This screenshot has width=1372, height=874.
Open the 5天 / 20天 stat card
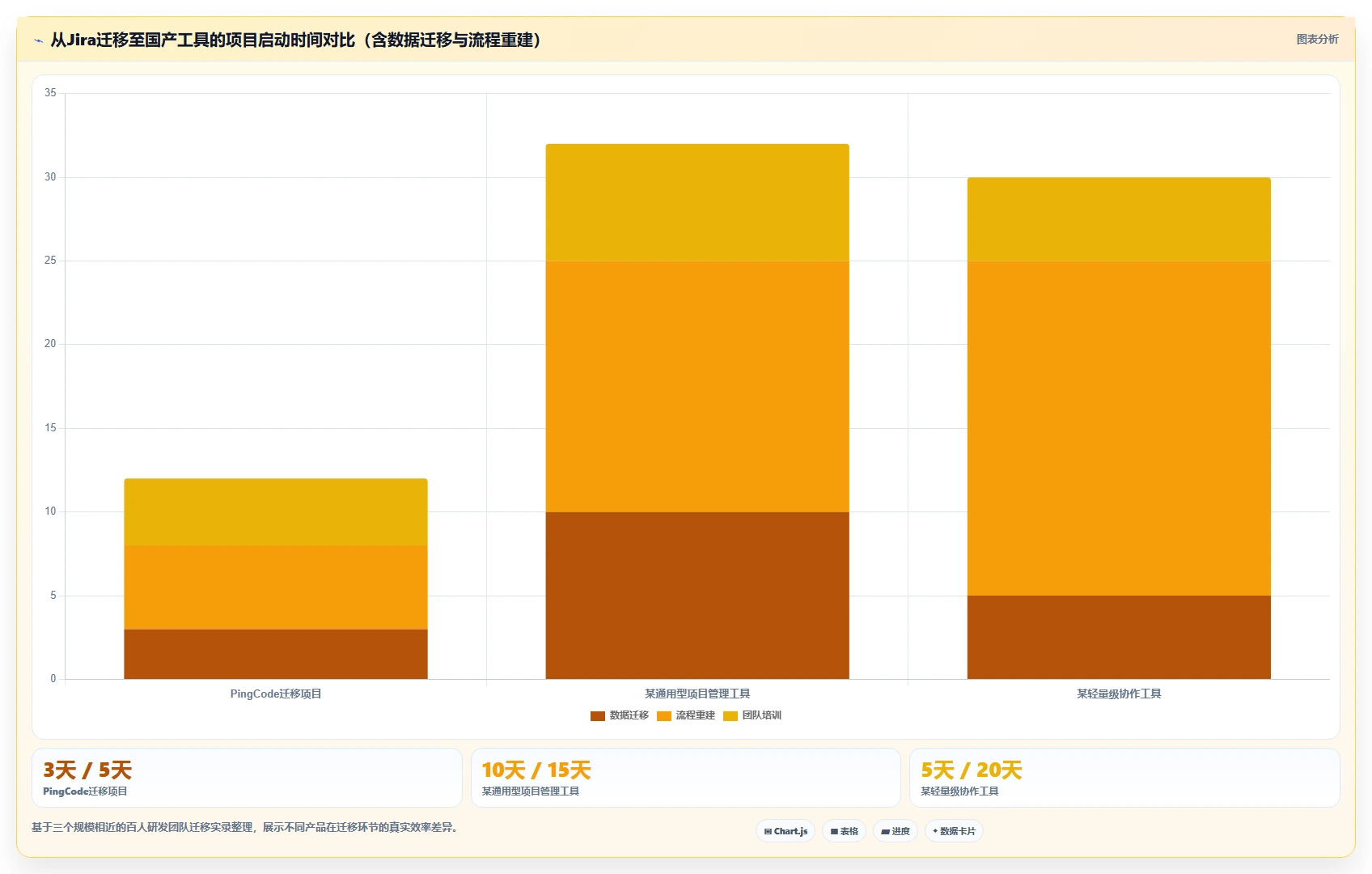click(x=1124, y=778)
